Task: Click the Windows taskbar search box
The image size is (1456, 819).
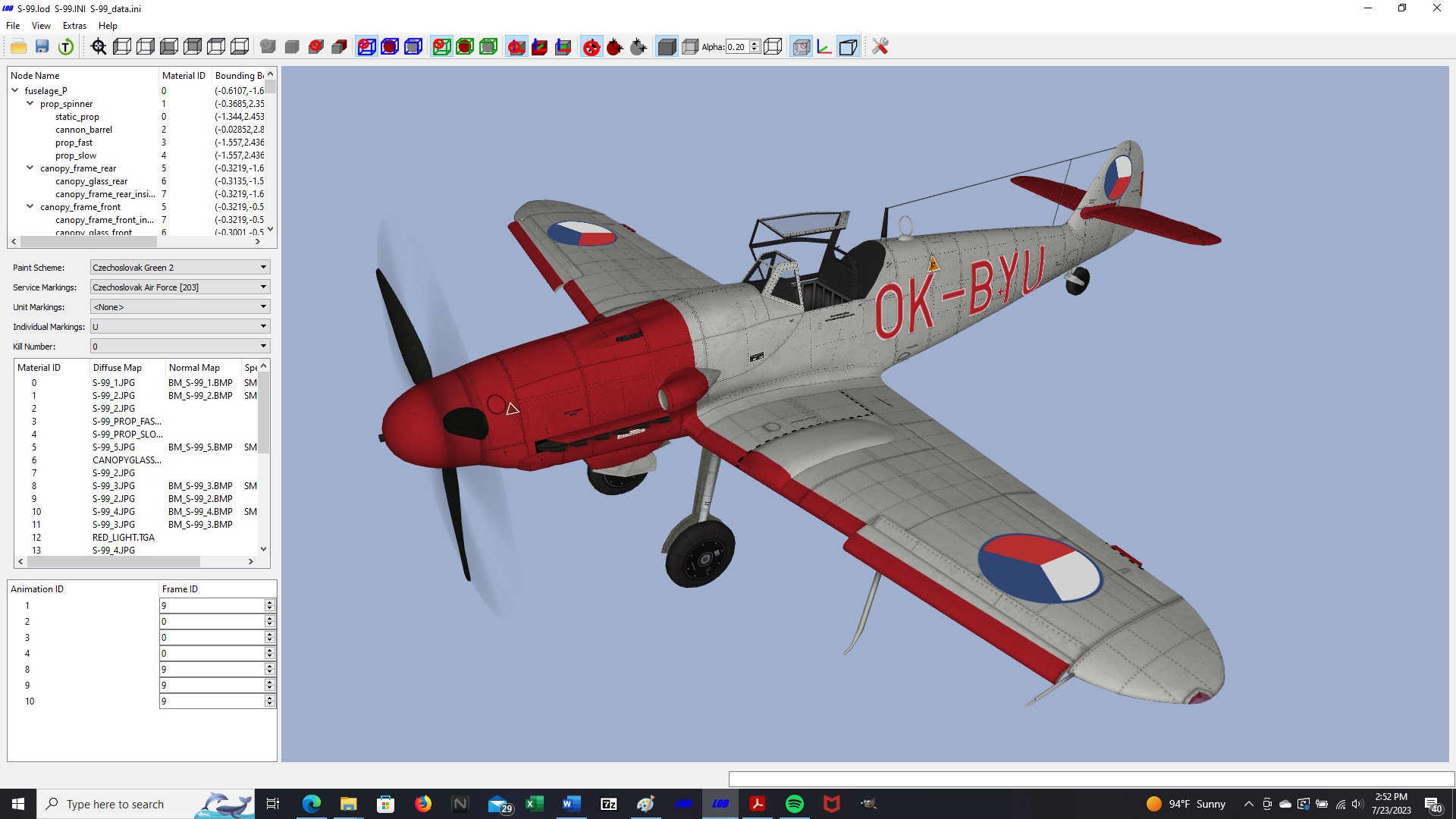Action: [x=144, y=804]
